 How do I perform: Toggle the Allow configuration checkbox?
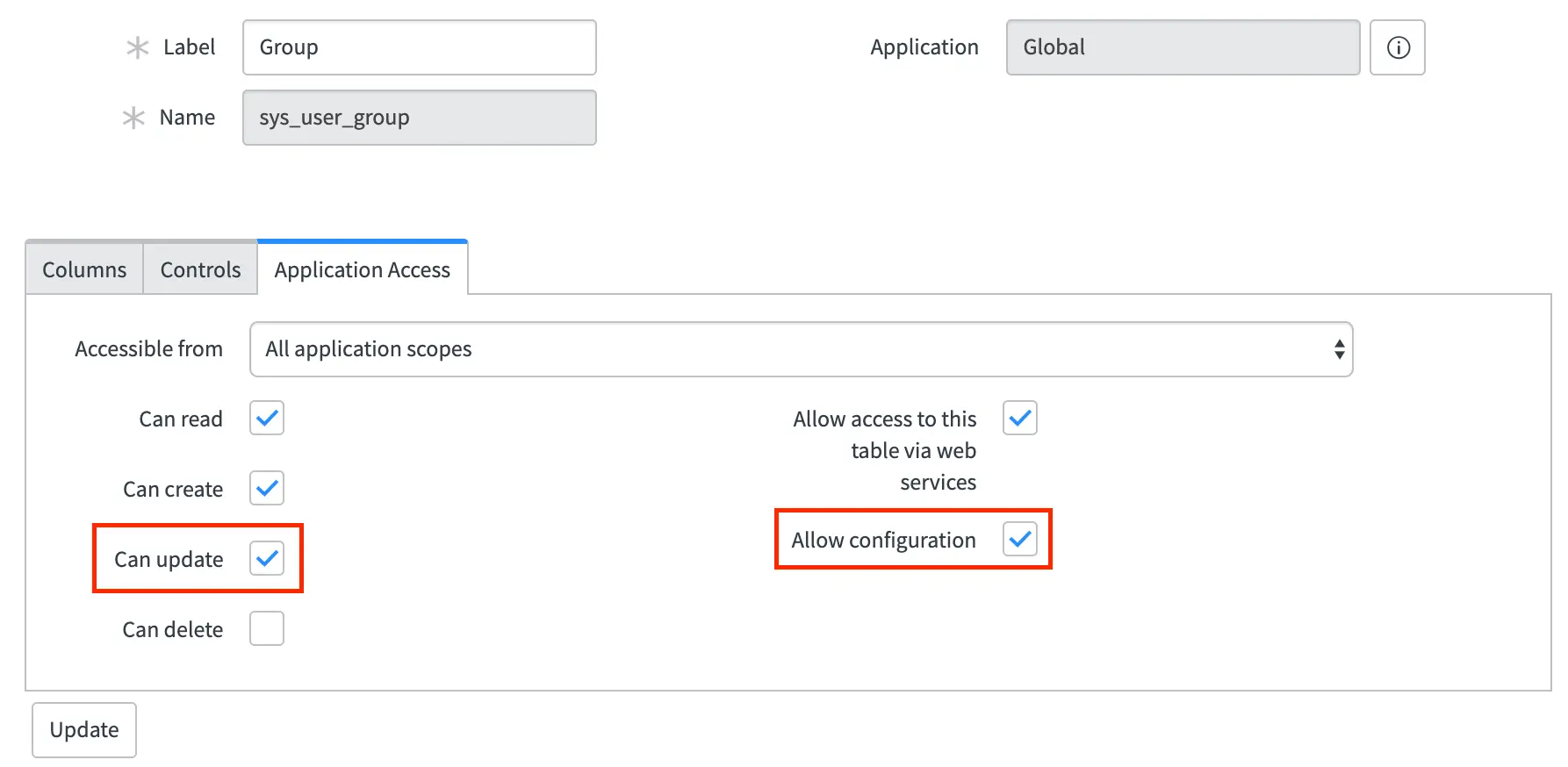tap(1020, 539)
